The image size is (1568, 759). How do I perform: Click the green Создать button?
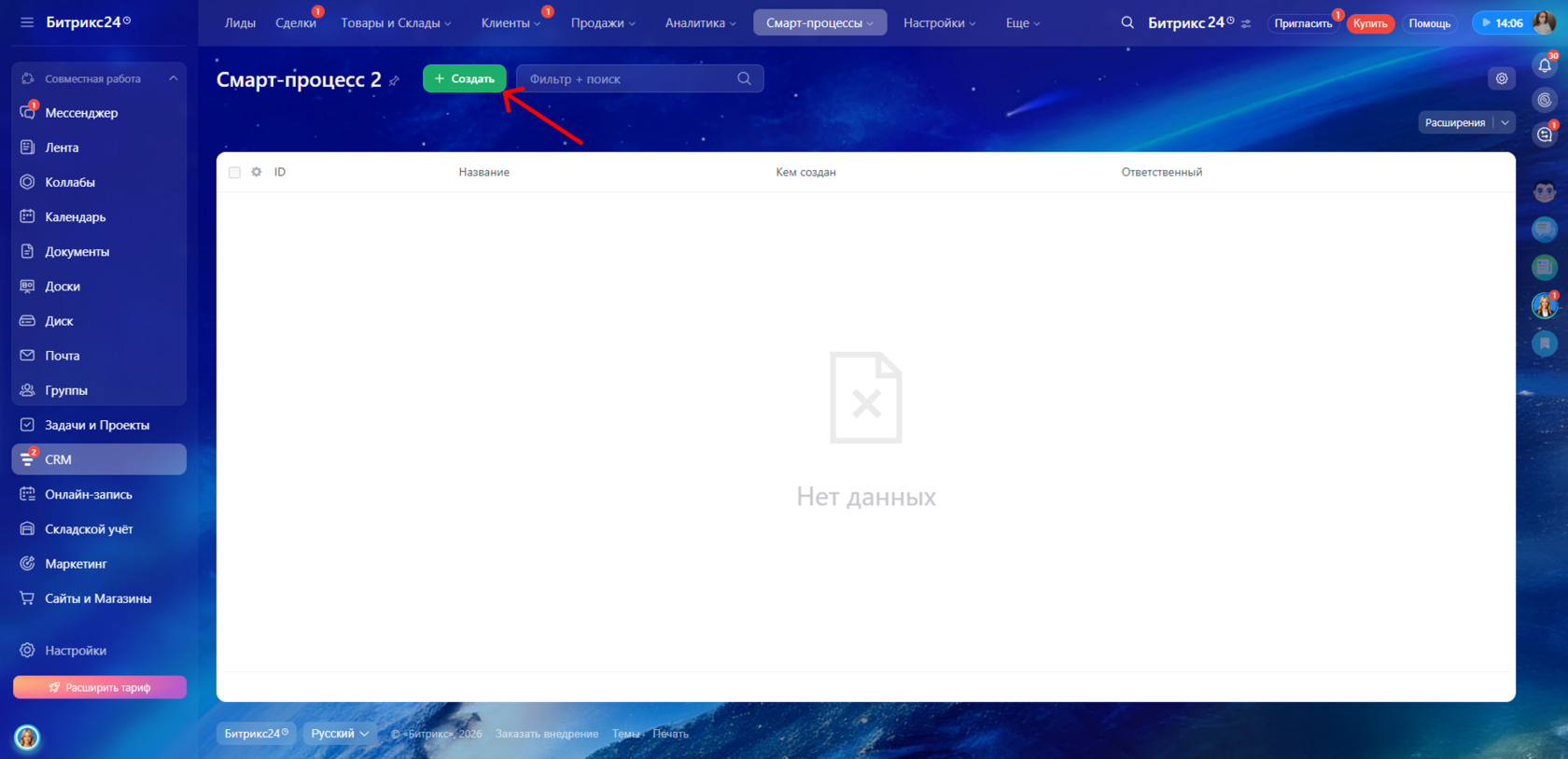[x=465, y=78]
